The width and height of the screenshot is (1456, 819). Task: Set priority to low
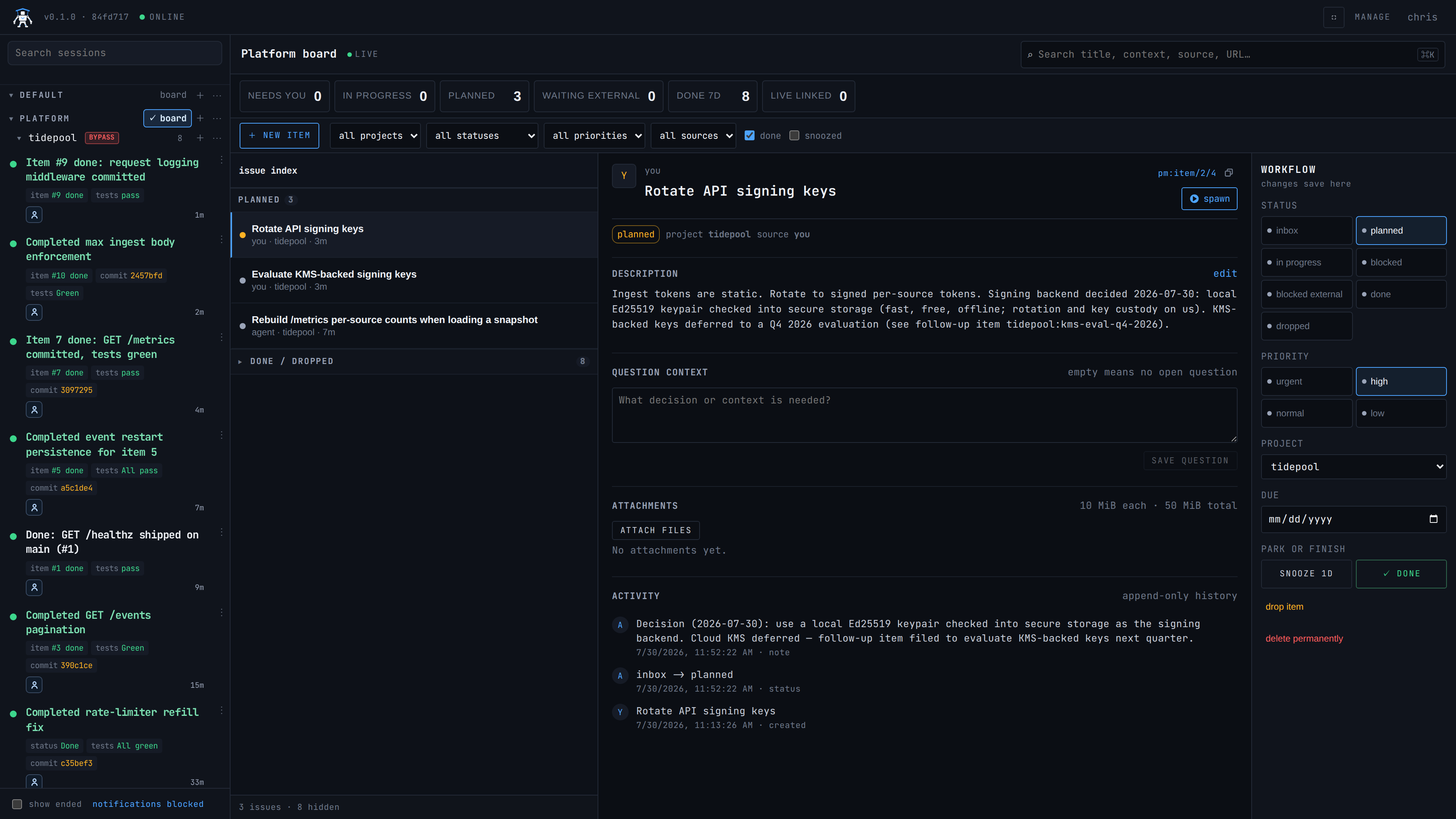pos(1401,413)
